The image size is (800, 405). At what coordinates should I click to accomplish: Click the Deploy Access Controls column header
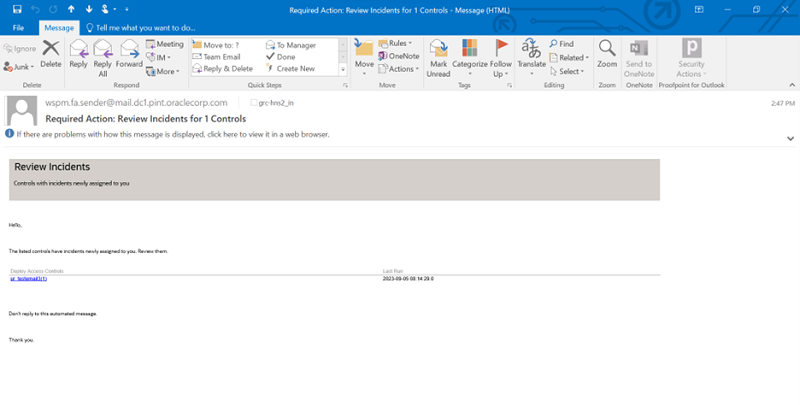37,271
